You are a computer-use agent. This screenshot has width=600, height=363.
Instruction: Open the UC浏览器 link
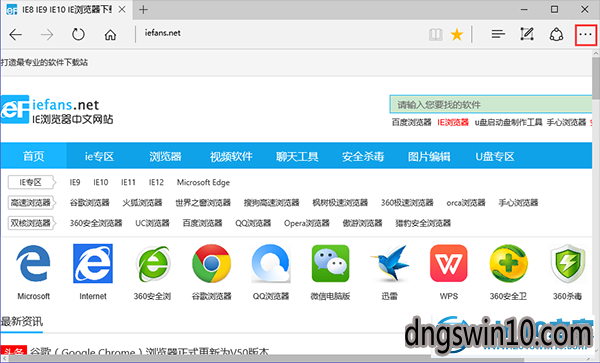coord(152,223)
